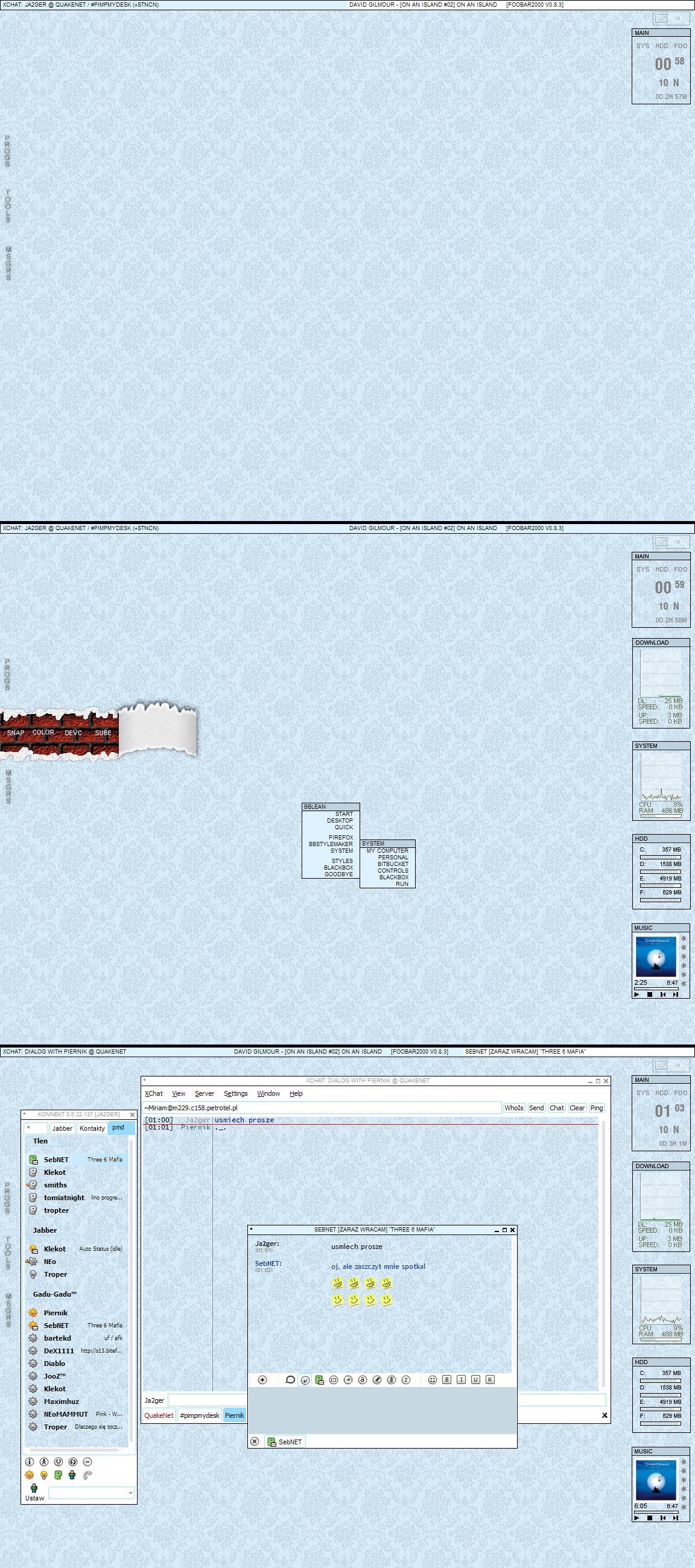Open the Settings menu in XChat
Viewport: 695px width, 1568px height.
235,1093
